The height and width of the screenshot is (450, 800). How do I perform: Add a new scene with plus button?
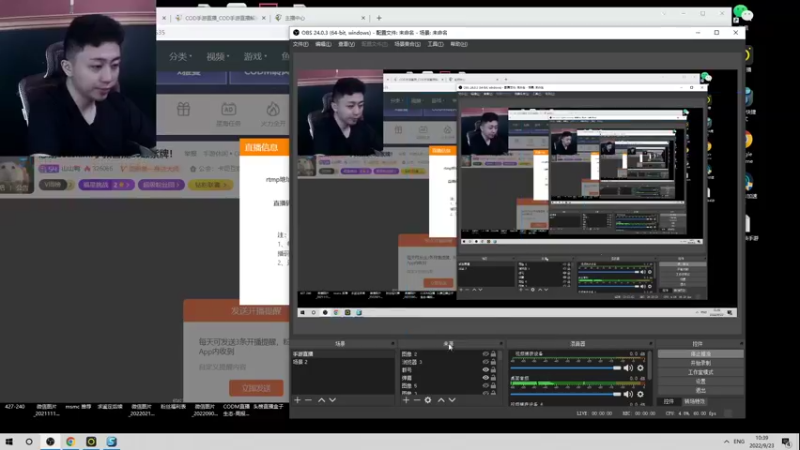[297, 400]
